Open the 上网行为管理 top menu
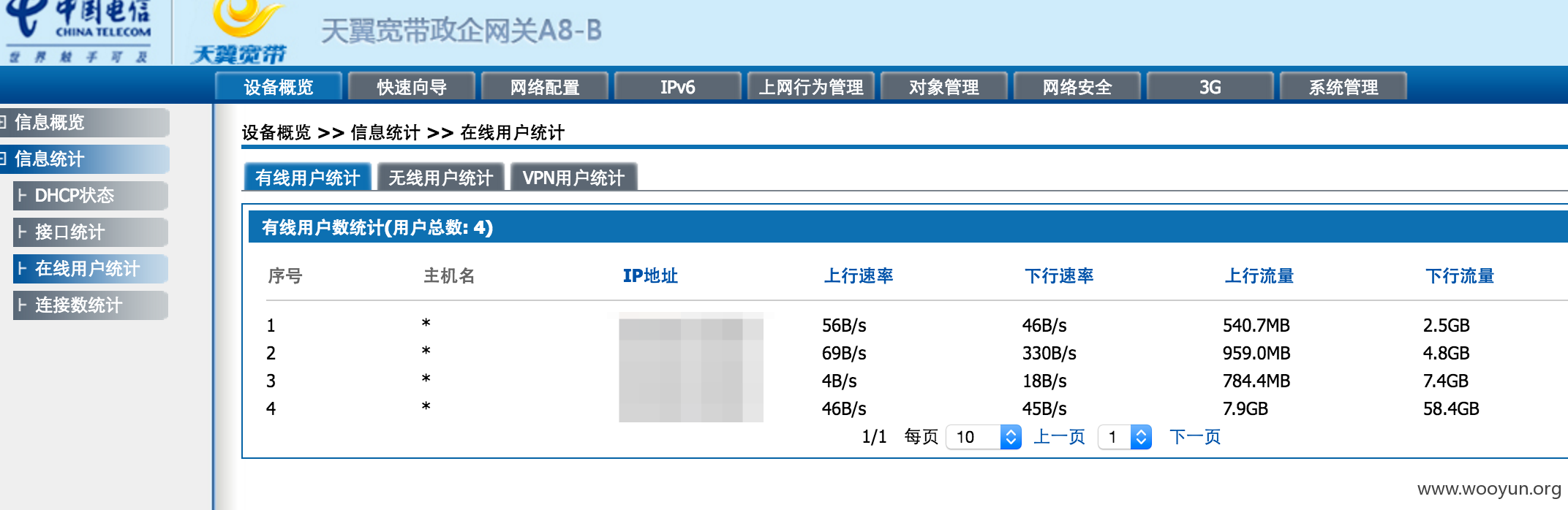 [x=811, y=87]
